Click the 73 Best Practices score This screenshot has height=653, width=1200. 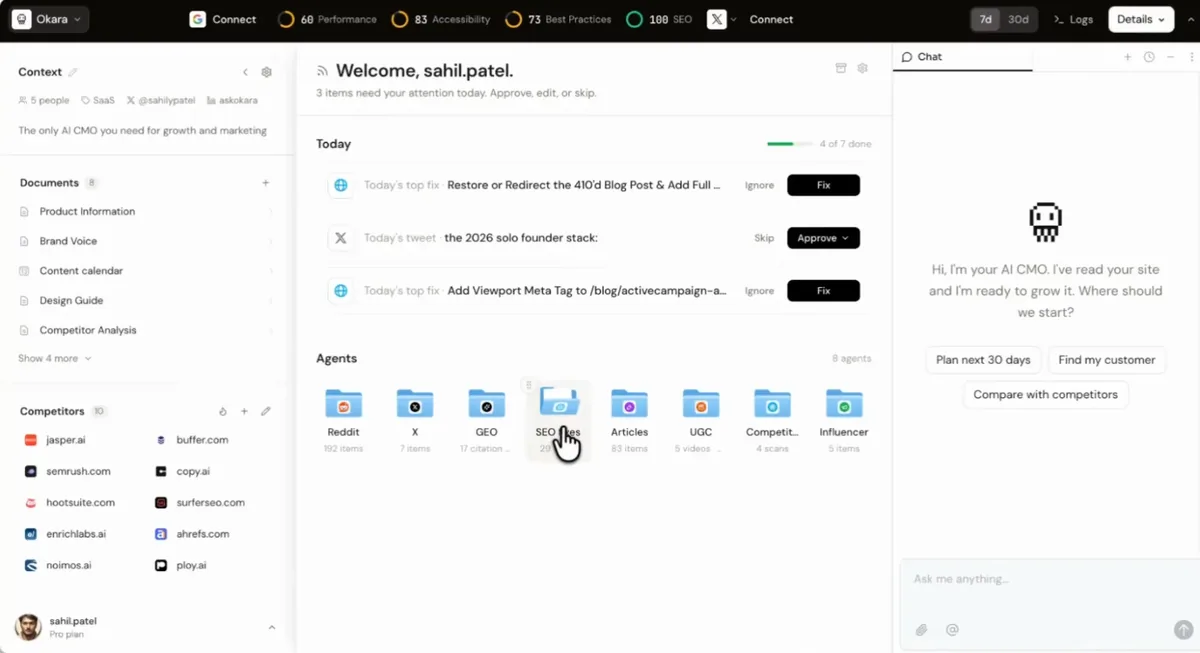[558, 19]
